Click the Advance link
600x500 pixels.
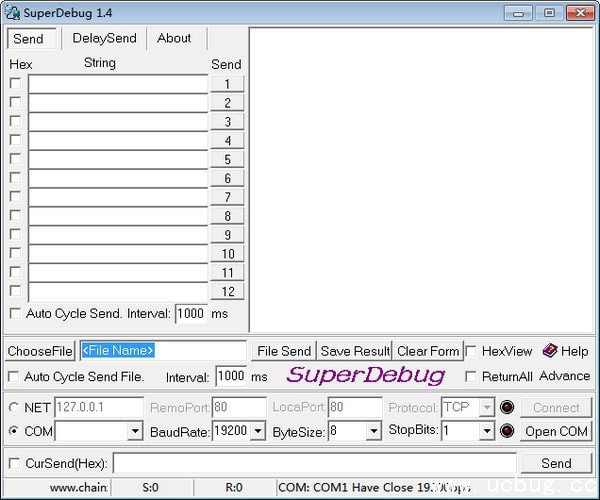(x=565, y=376)
